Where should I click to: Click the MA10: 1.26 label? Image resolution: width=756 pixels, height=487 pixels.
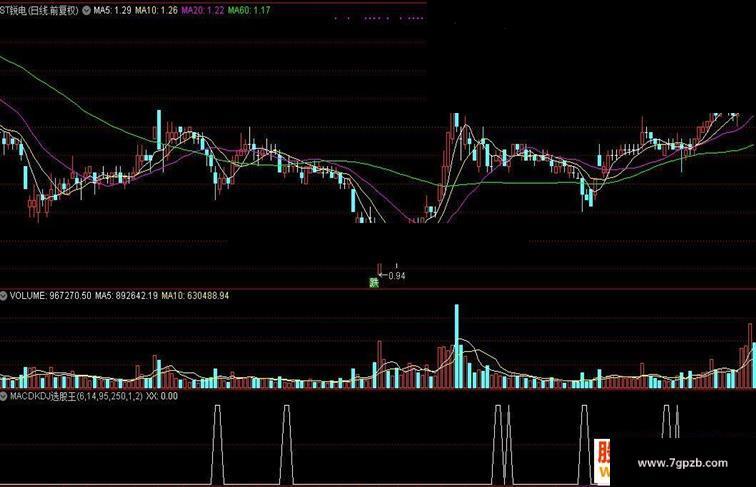[x=156, y=10]
